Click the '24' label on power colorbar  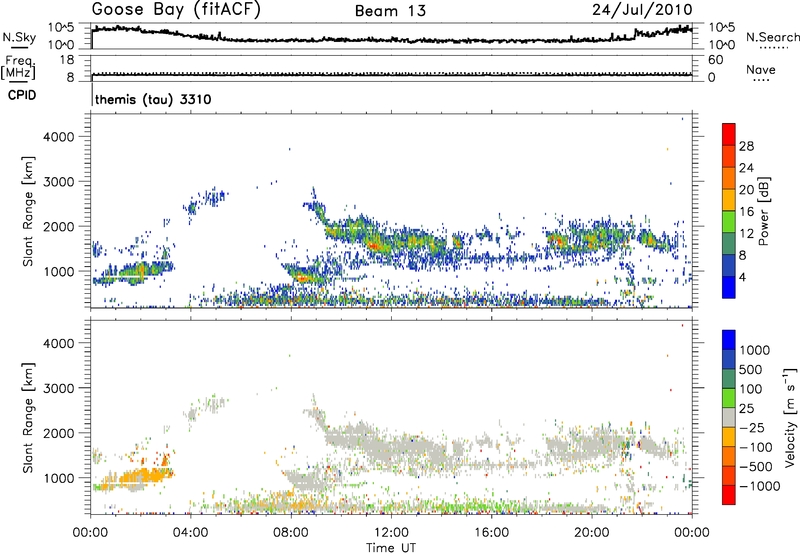click(x=746, y=168)
